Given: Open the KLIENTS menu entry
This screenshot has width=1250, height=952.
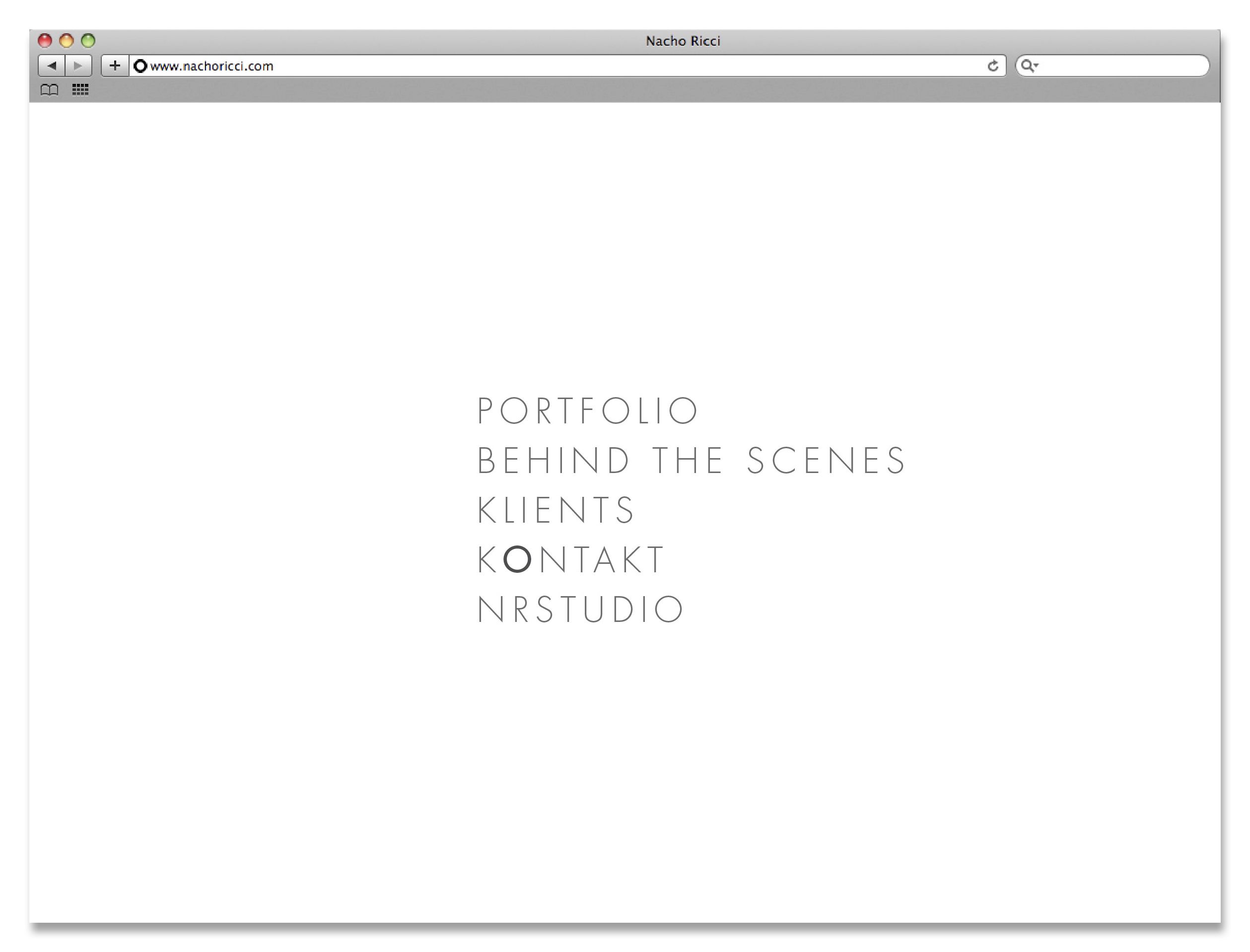Looking at the screenshot, I should [556, 510].
